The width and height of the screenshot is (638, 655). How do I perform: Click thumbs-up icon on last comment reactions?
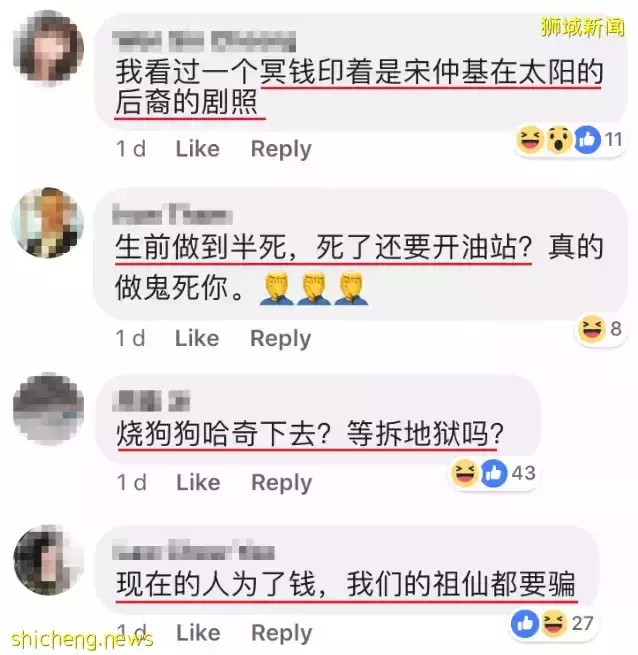[525, 623]
